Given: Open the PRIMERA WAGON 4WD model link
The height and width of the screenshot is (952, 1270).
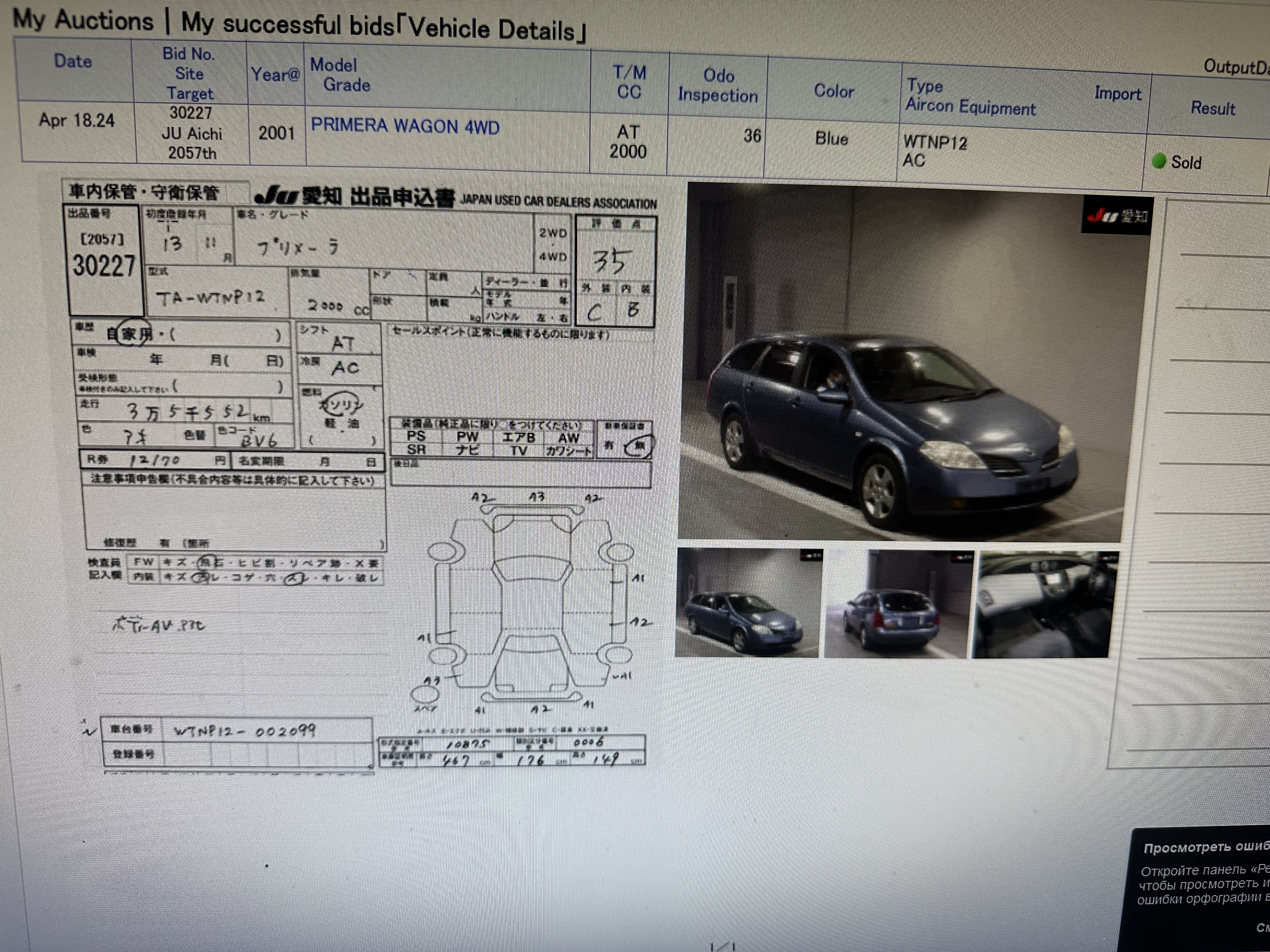Looking at the screenshot, I should coord(405,126).
